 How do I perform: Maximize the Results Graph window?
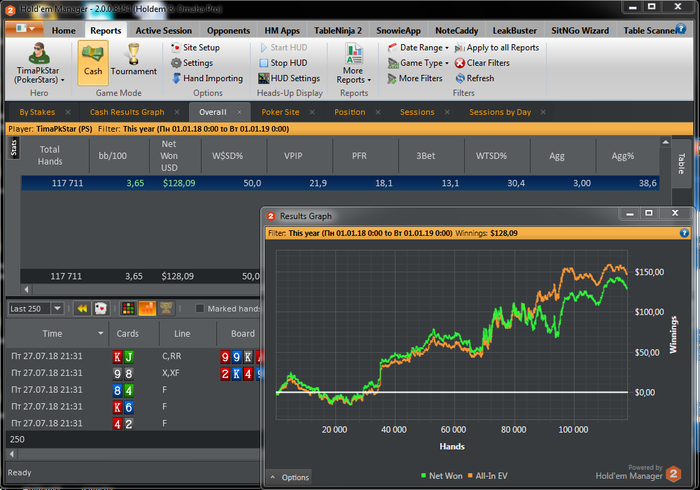649,213
